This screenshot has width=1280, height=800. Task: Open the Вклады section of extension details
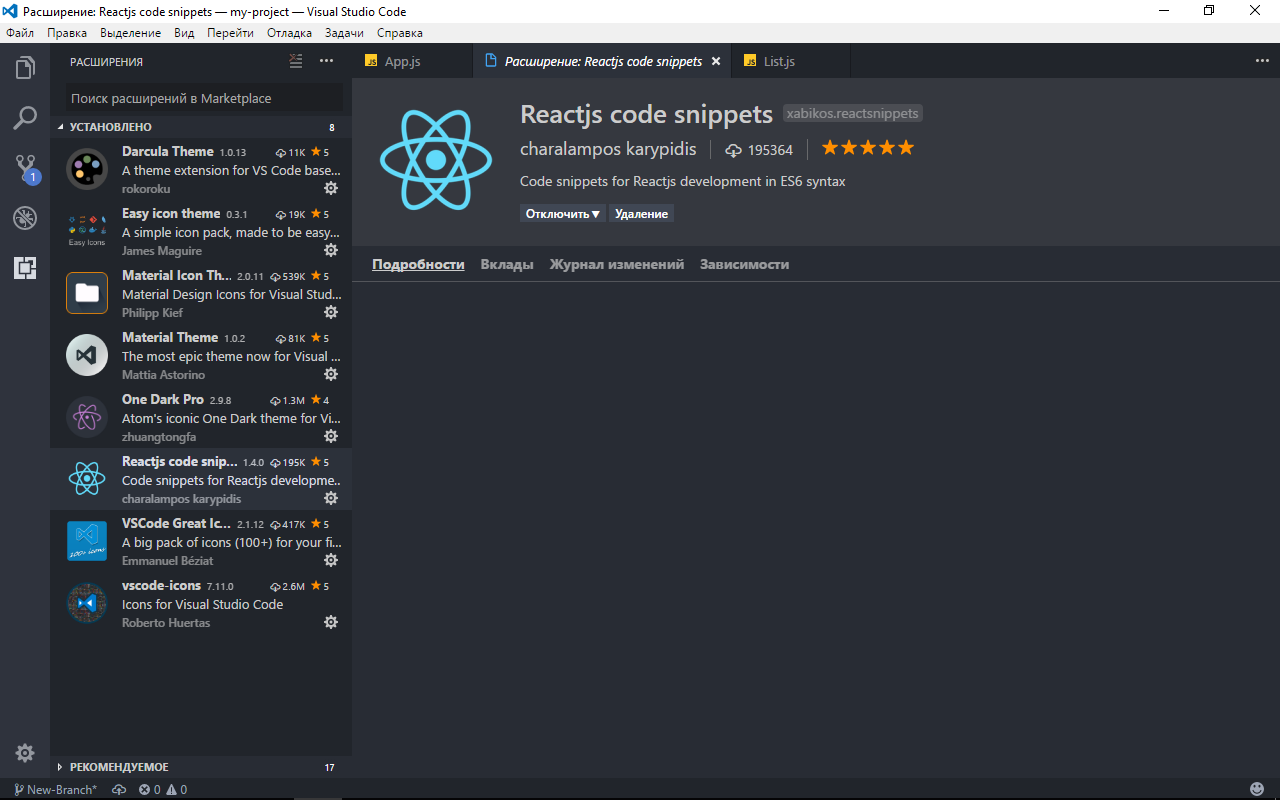point(506,264)
